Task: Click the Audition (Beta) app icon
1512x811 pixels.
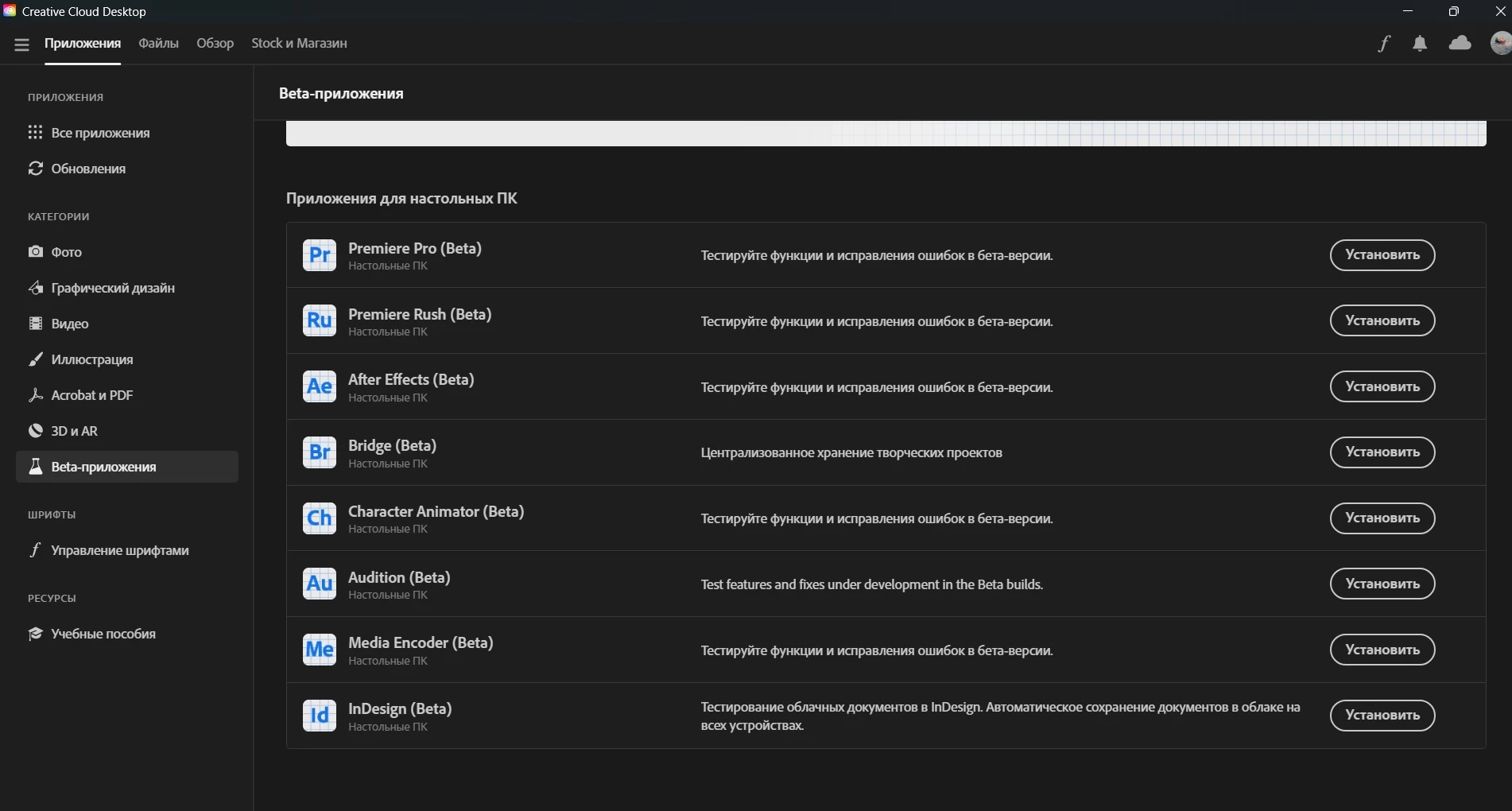Action: click(320, 584)
